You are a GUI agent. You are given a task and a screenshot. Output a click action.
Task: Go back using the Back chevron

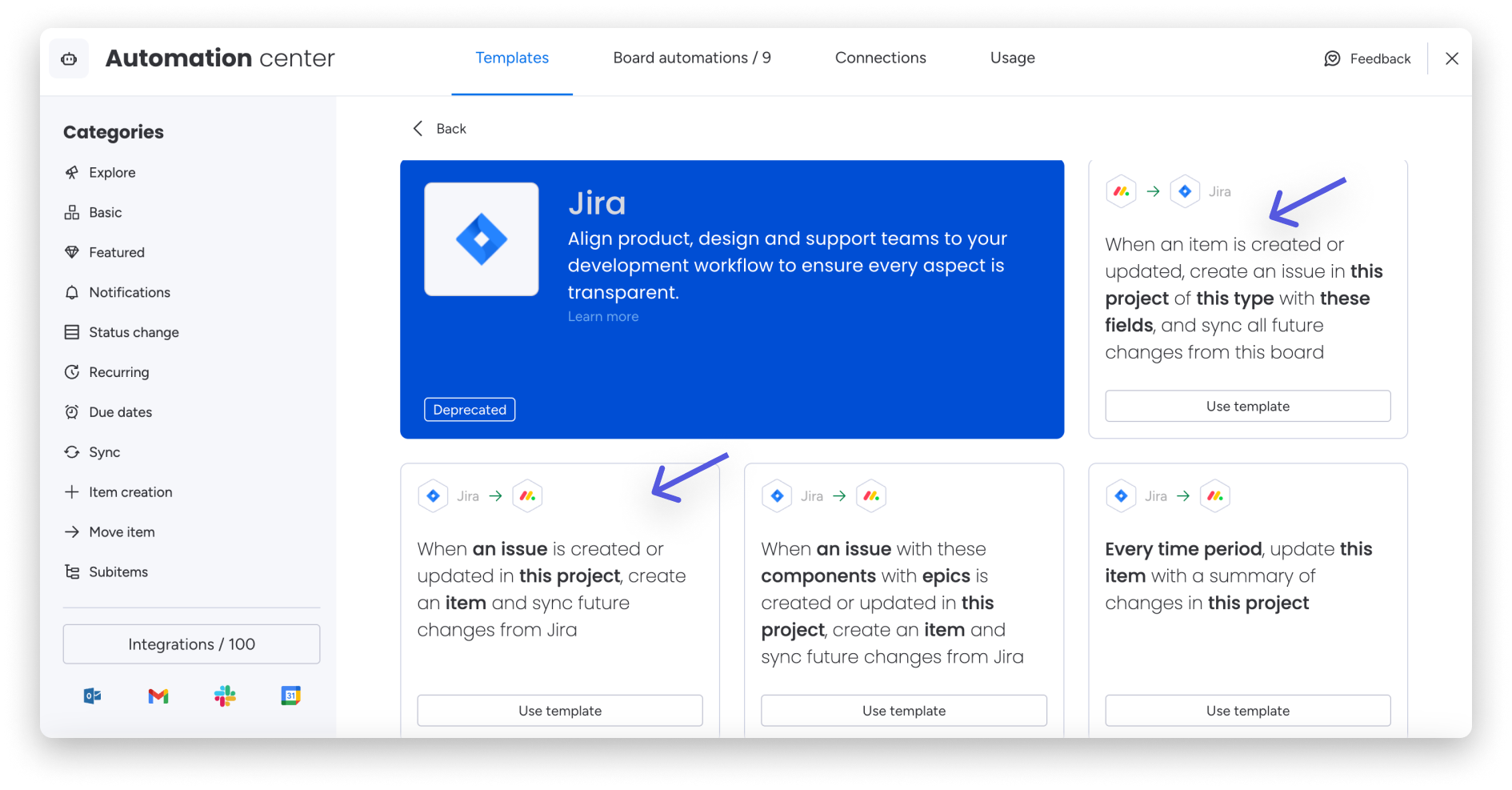coord(418,129)
